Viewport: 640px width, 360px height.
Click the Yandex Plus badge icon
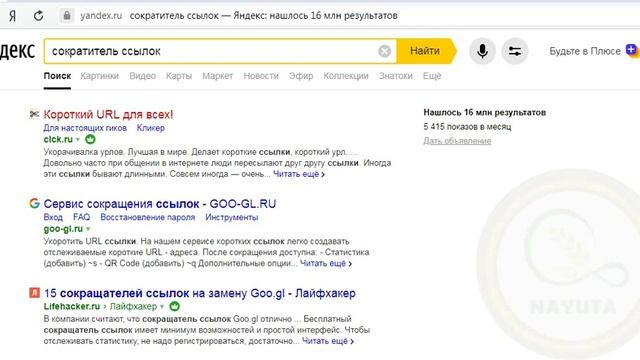pyautogui.click(x=632, y=50)
